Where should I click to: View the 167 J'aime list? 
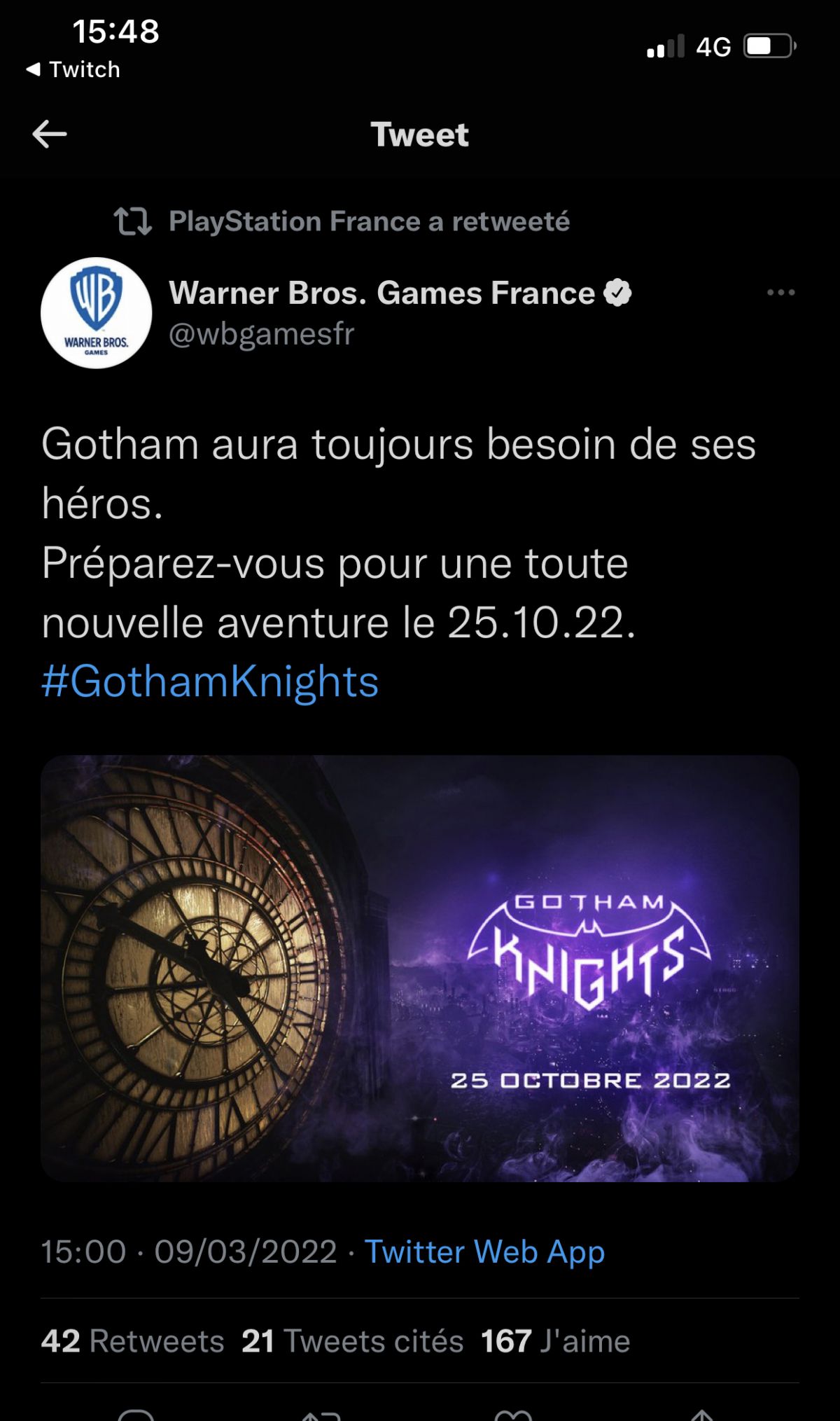click(556, 1341)
